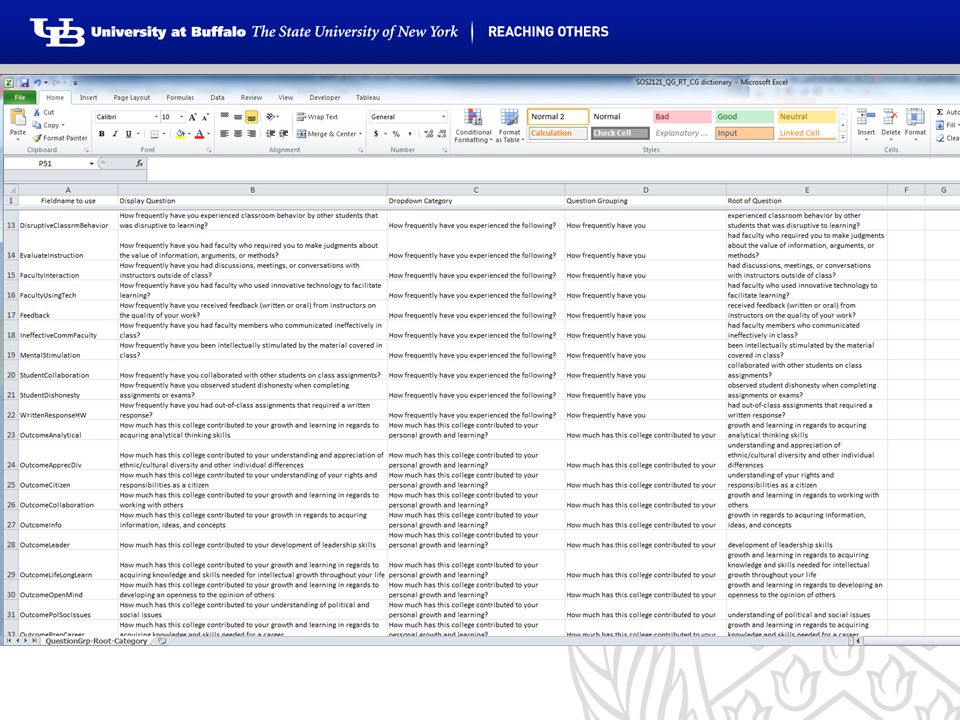Open the Name Box dropdown arrow

pyautogui.click(x=91, y=163)
